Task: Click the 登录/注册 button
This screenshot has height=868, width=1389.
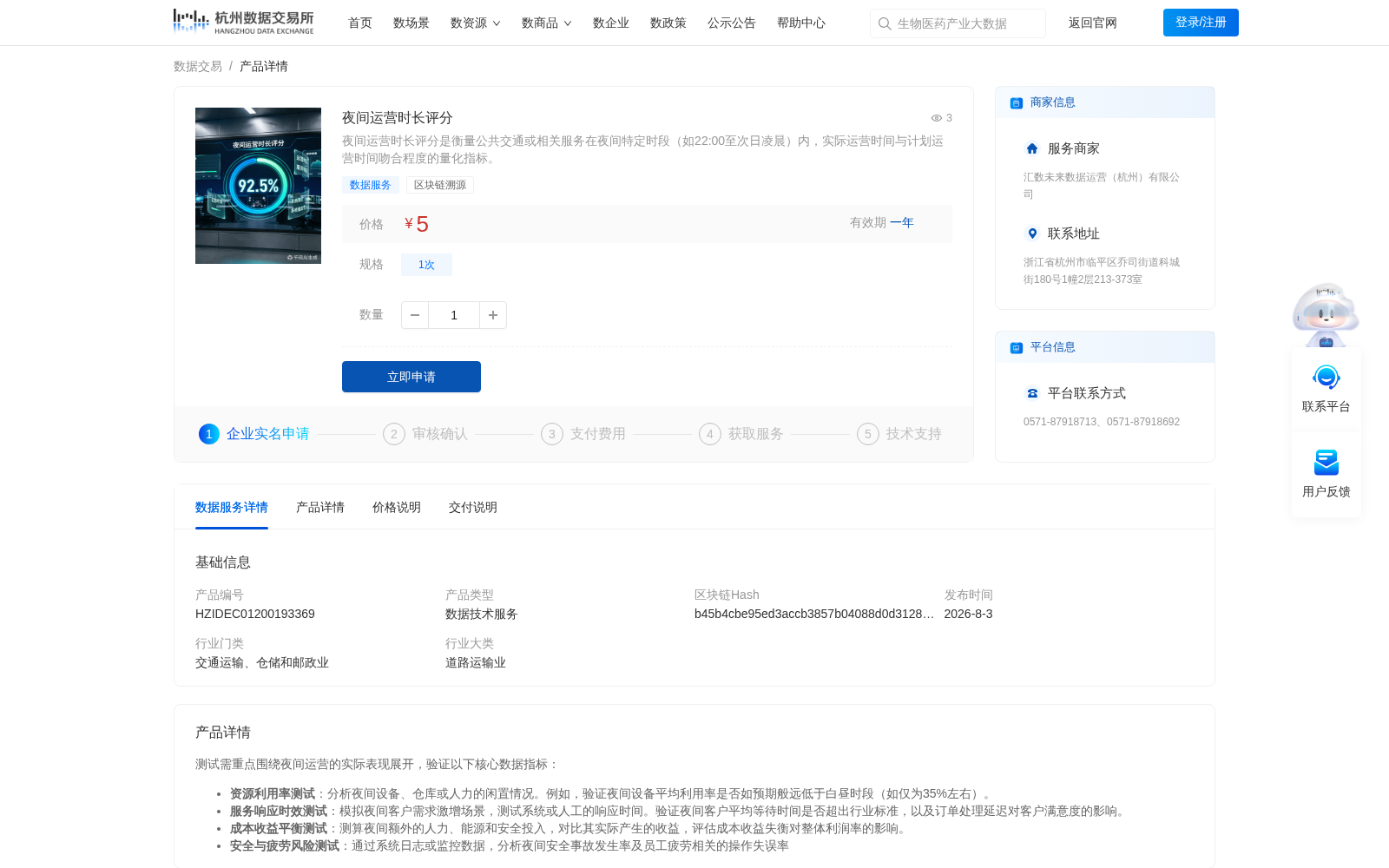Action: [1201, 23]
